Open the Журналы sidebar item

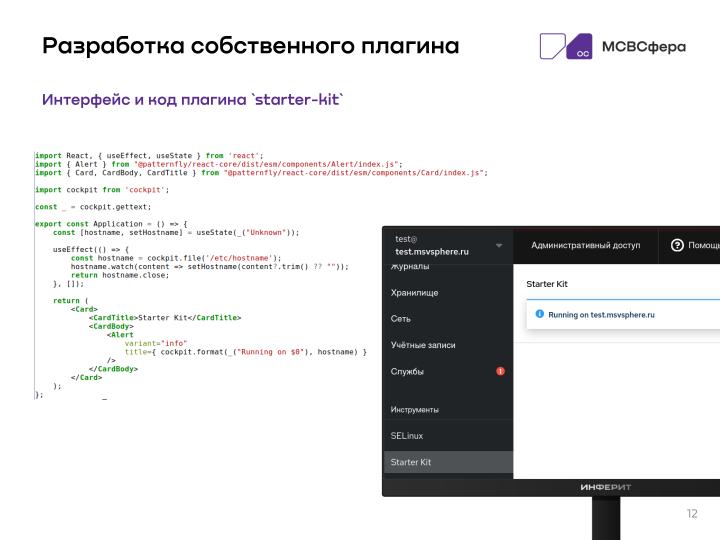point(410,266)
